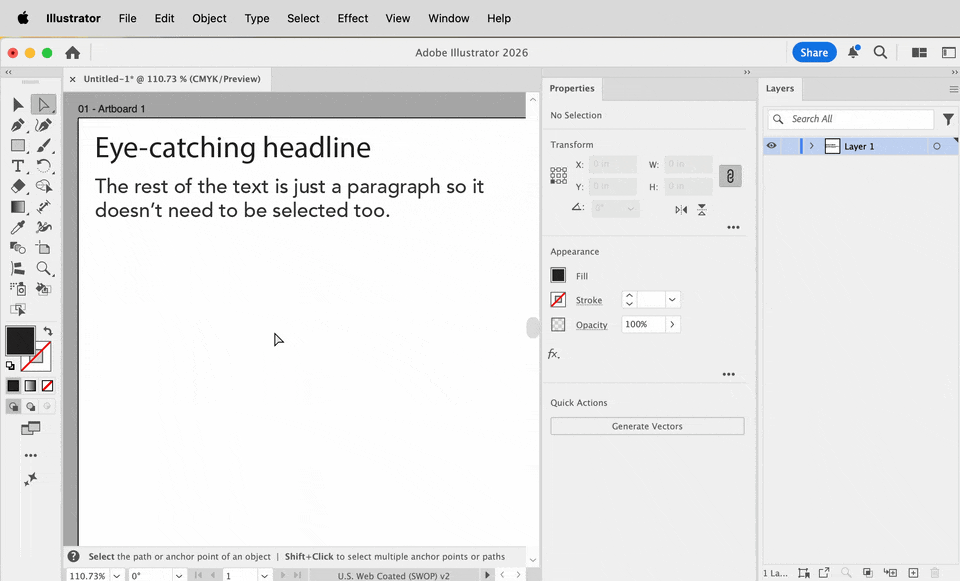This screenshot has width=960, height=581.
Task: Select the Type tool
Action: (x=18, y=166)
